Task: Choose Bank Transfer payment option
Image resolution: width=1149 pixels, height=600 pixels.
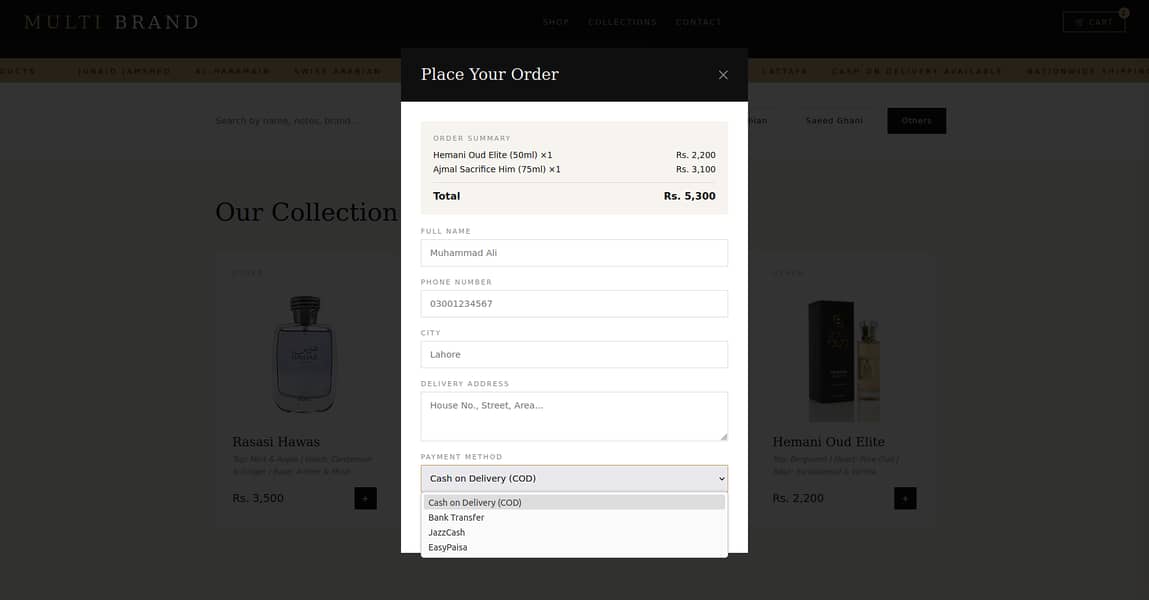Action: [x=574, y=517]
